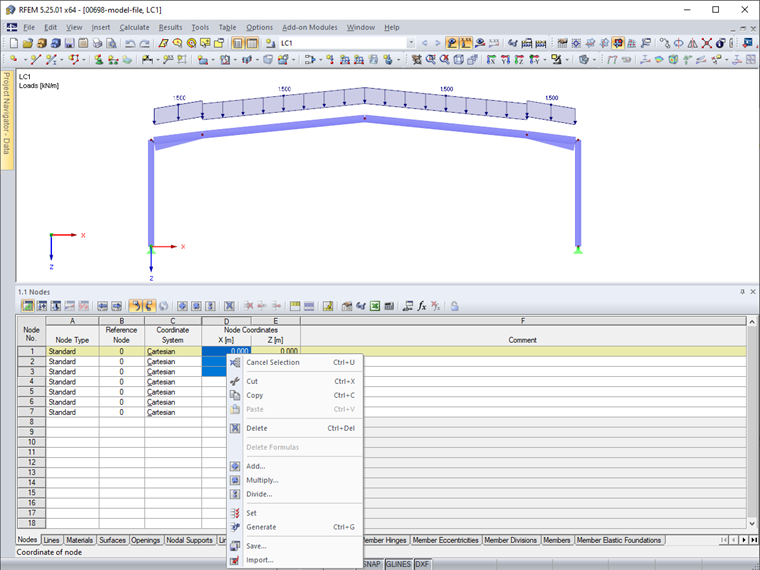This screenshot has width=760, height=570.
Task: Open the Project Navigator - Data side panel
Action: pos(6,120)
